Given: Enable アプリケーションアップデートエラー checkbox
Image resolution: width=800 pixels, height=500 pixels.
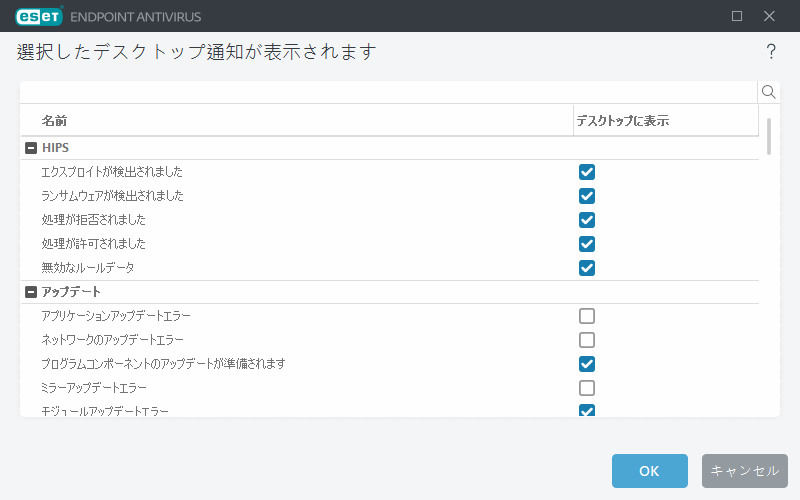Looking at the screenshot, I should (587, 316).
